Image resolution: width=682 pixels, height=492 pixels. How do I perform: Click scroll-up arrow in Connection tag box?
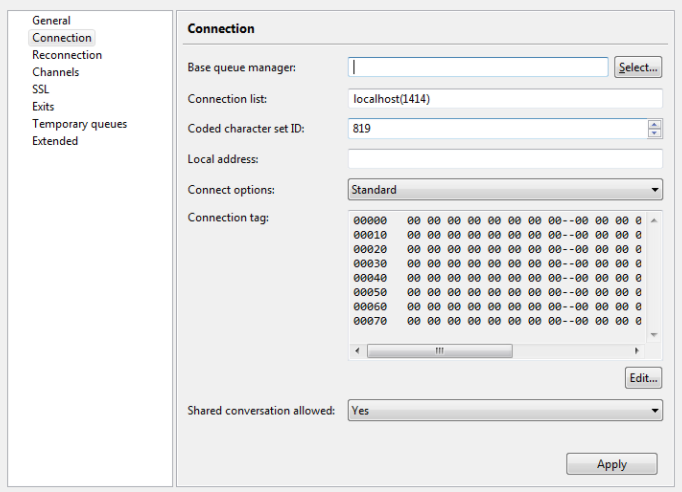tap(654, 221)
